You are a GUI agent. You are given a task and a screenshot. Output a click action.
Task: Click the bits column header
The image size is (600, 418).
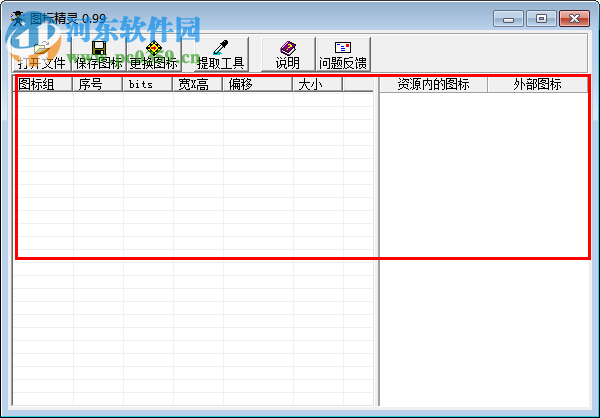[x=148, y=84]
